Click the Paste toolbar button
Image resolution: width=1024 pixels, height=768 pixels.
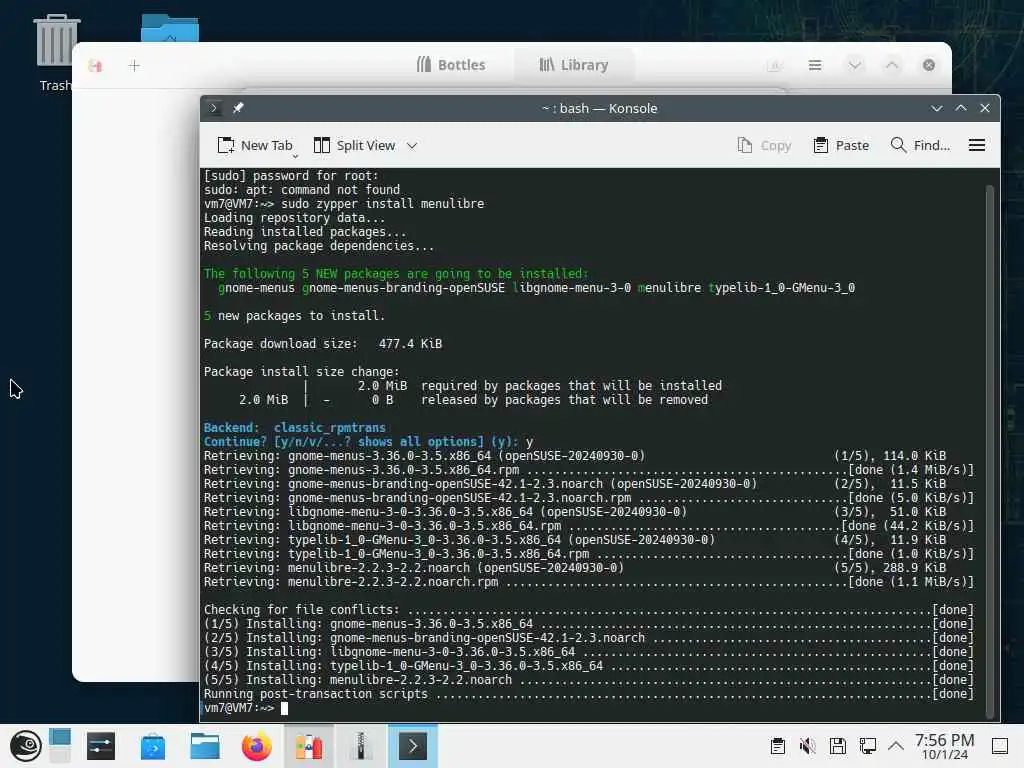841,145
